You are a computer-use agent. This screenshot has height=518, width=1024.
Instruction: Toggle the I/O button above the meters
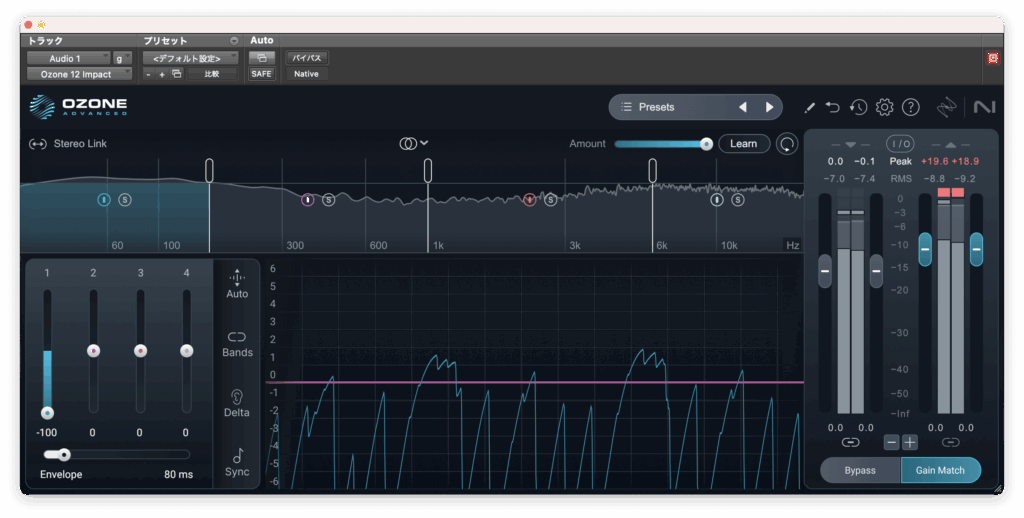[x=900, y=144]
